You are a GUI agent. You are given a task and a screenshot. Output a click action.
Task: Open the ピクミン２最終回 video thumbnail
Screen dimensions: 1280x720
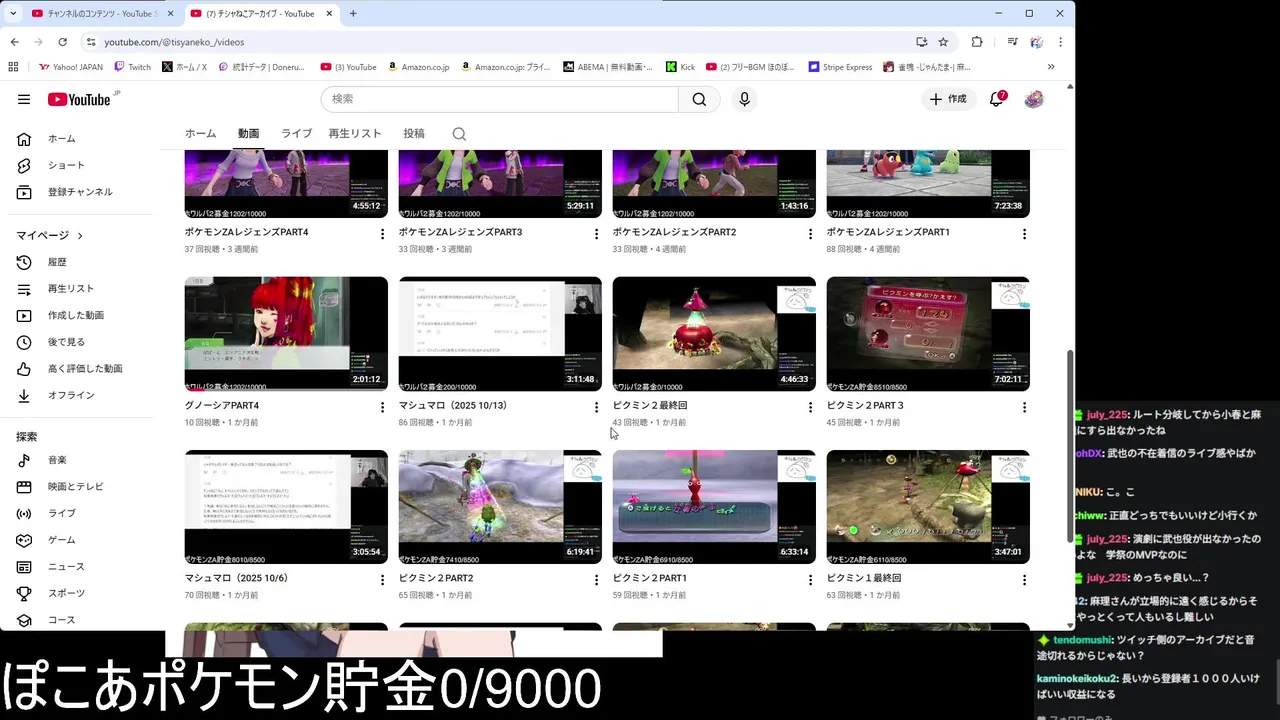(x=714, y=334)
